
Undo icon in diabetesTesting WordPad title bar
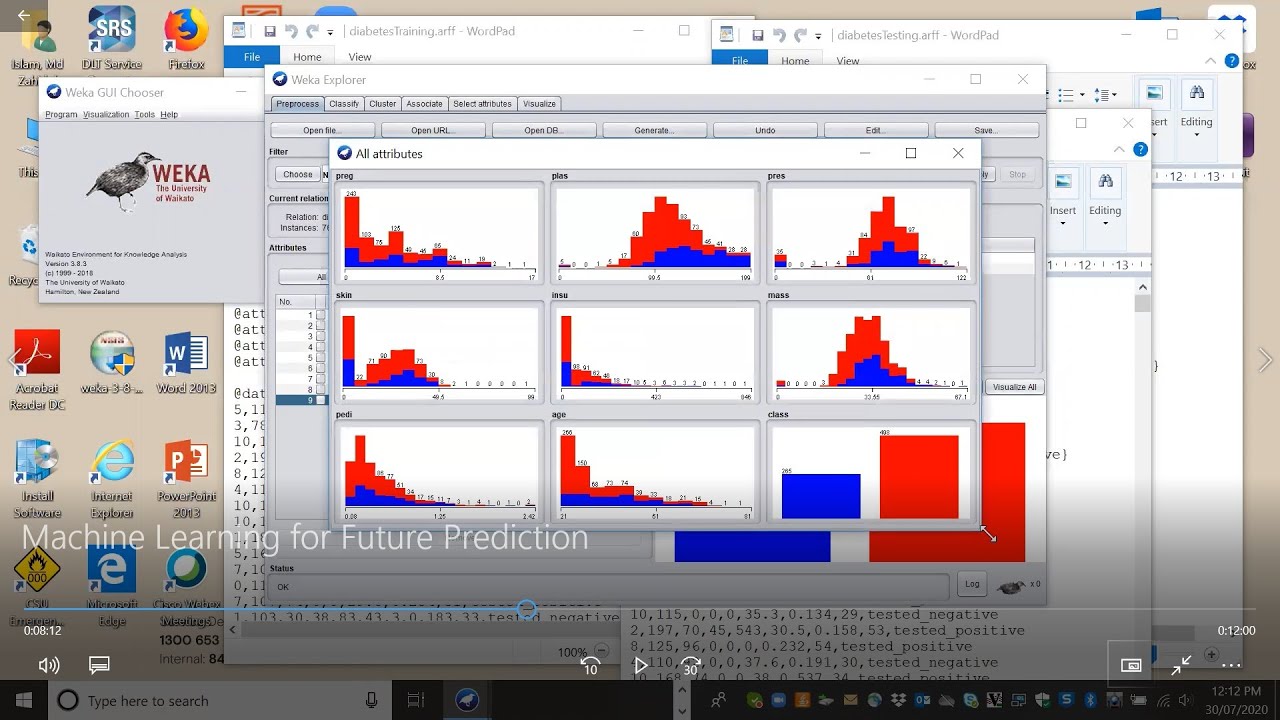point(779,36)
